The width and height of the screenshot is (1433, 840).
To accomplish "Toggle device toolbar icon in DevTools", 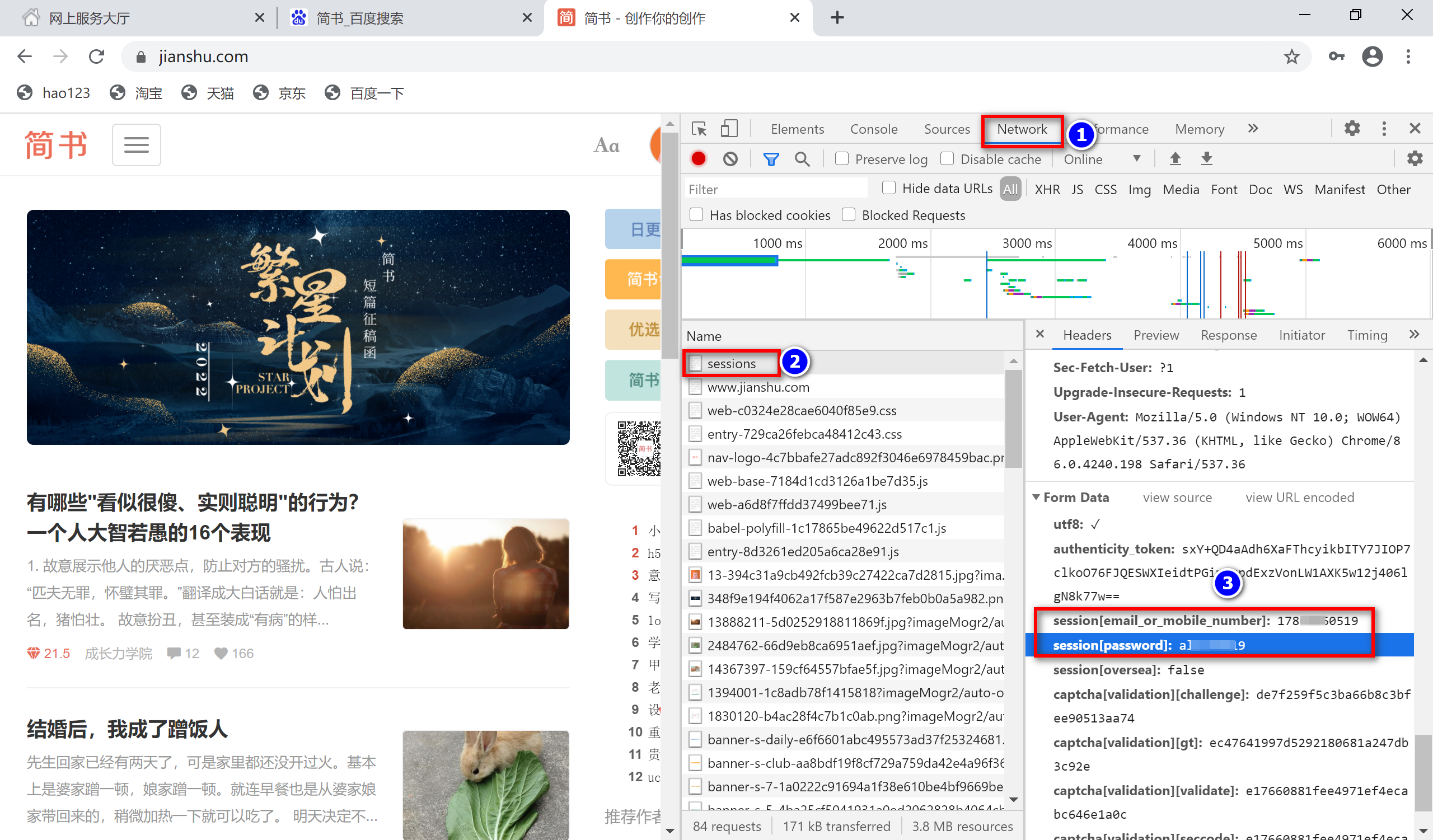I will 728,129.
